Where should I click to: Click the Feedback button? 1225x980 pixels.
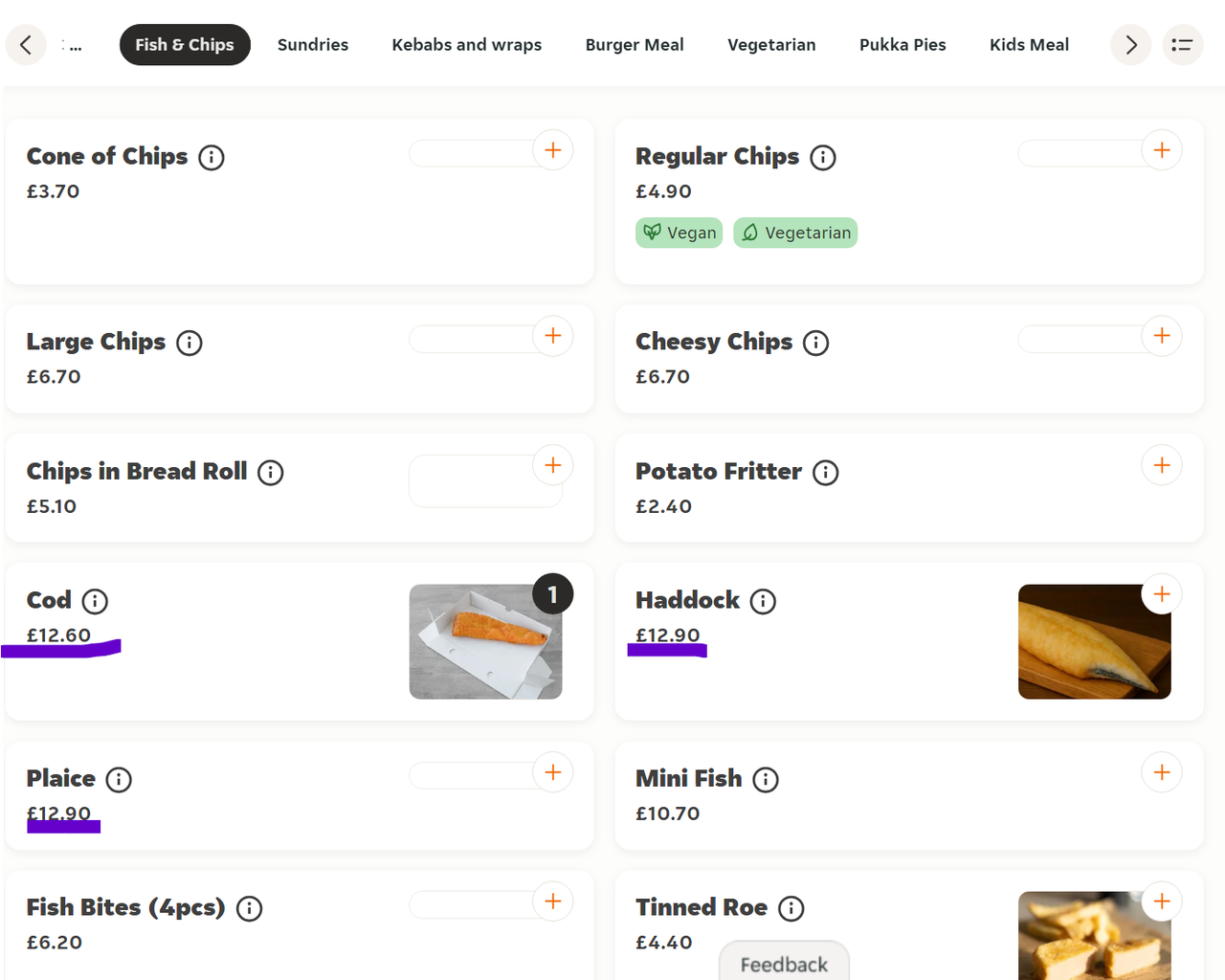click(784, 963)
